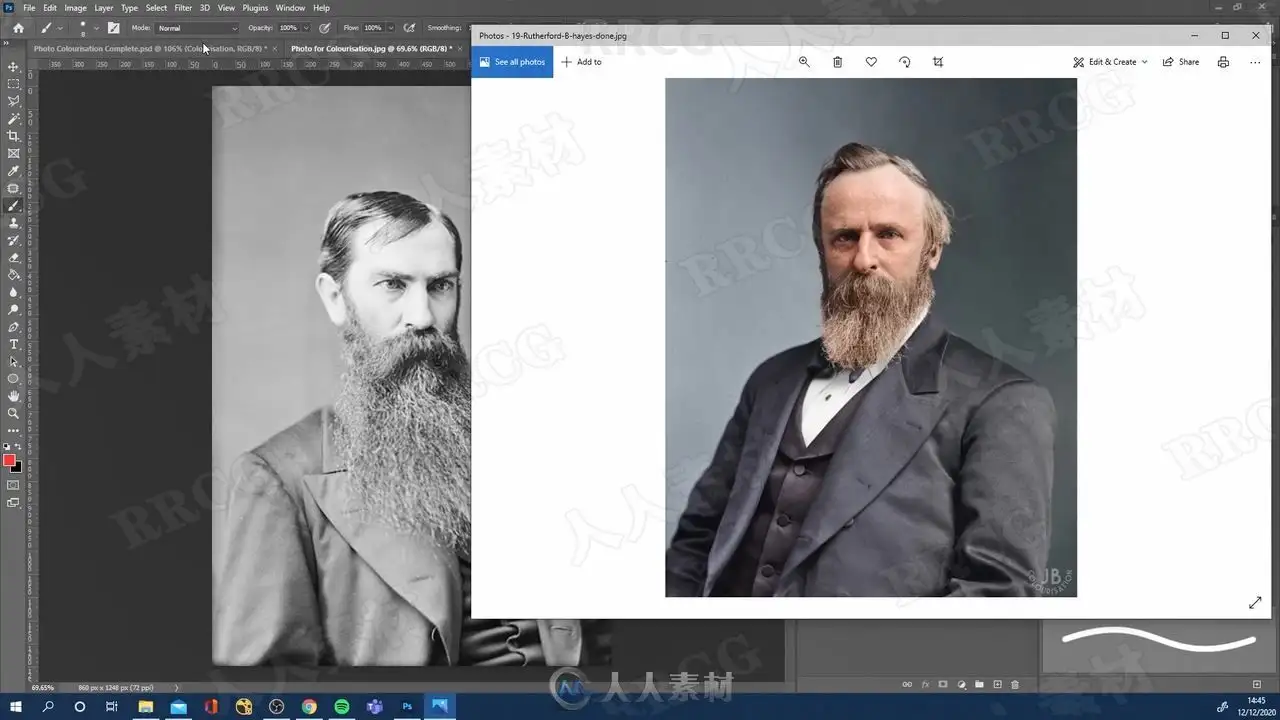Select the Magic Wand tool
The image size is (1280, 720).
[x=13, y=118]
